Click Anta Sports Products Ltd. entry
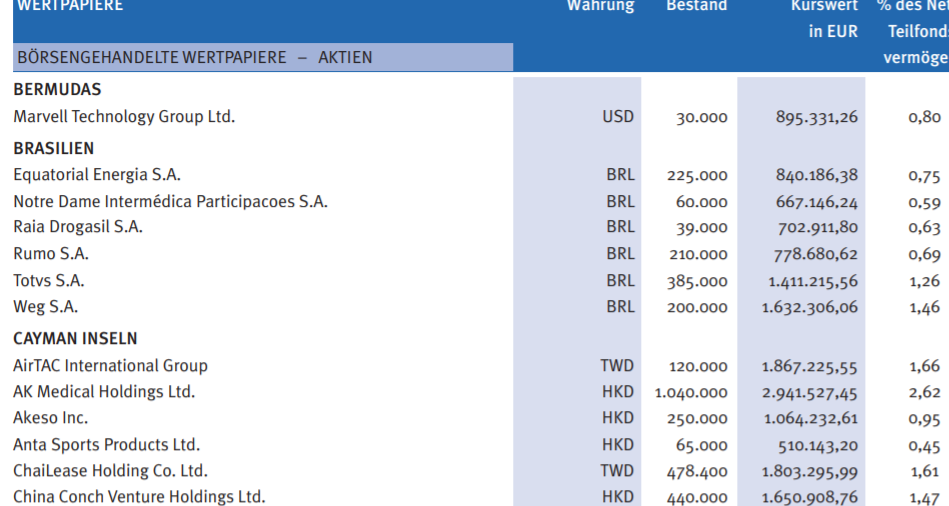This screenshot has height=506, width=949. (x=106, y=445)
